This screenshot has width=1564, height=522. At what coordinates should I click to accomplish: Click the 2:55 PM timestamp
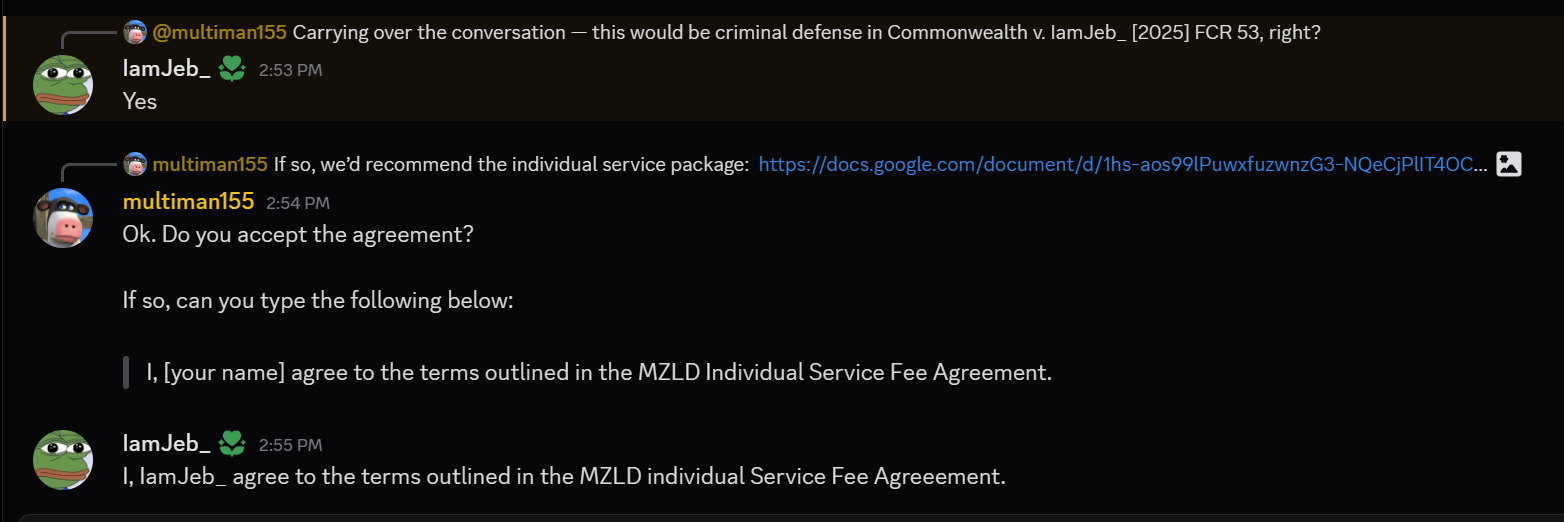[290, 444]
